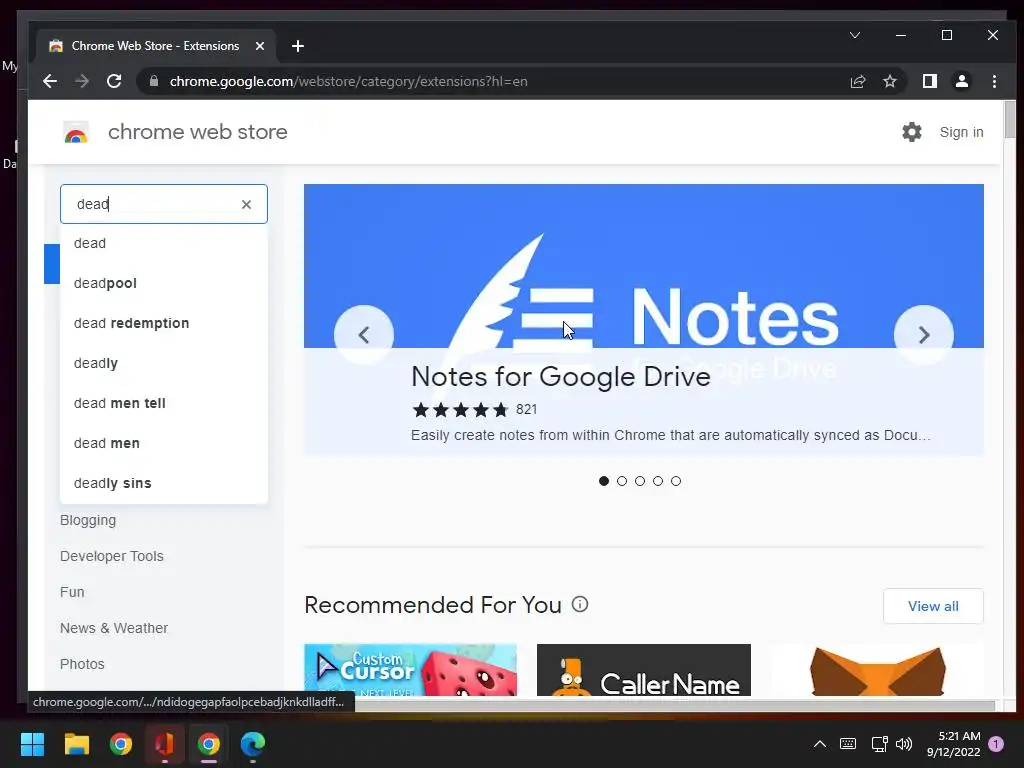Viewport: 1024px width, 768px height.
Task: Choose the "dead men tell" suggestion
Action: coord(164,404)
